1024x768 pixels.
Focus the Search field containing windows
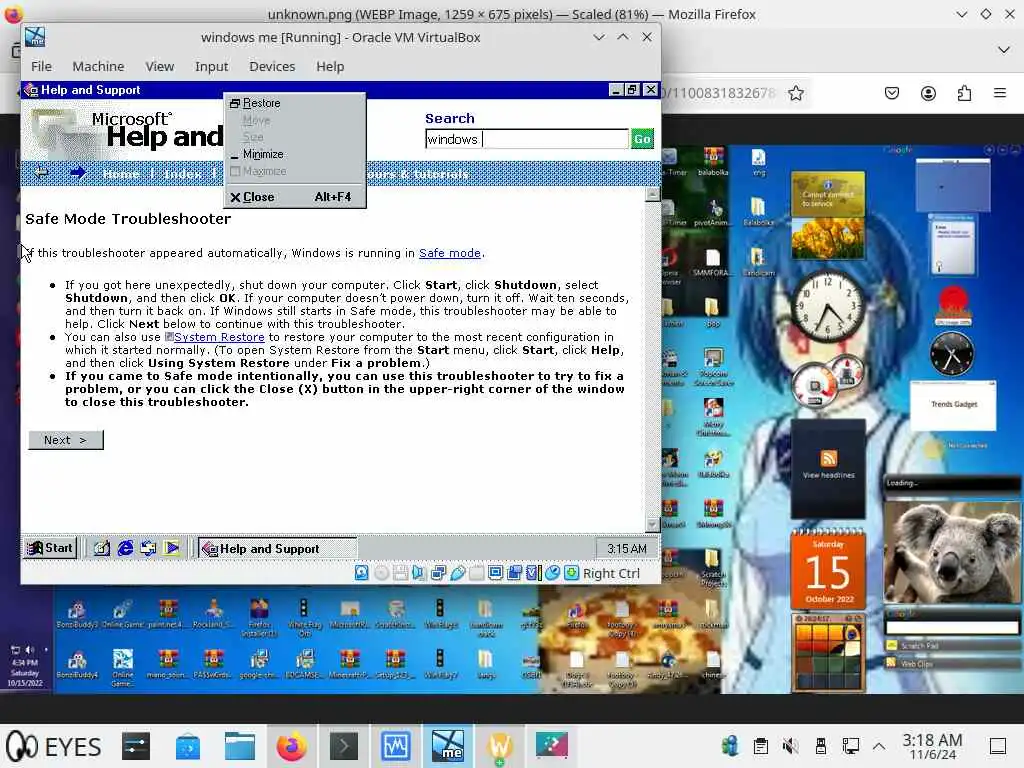click(526, 139)
